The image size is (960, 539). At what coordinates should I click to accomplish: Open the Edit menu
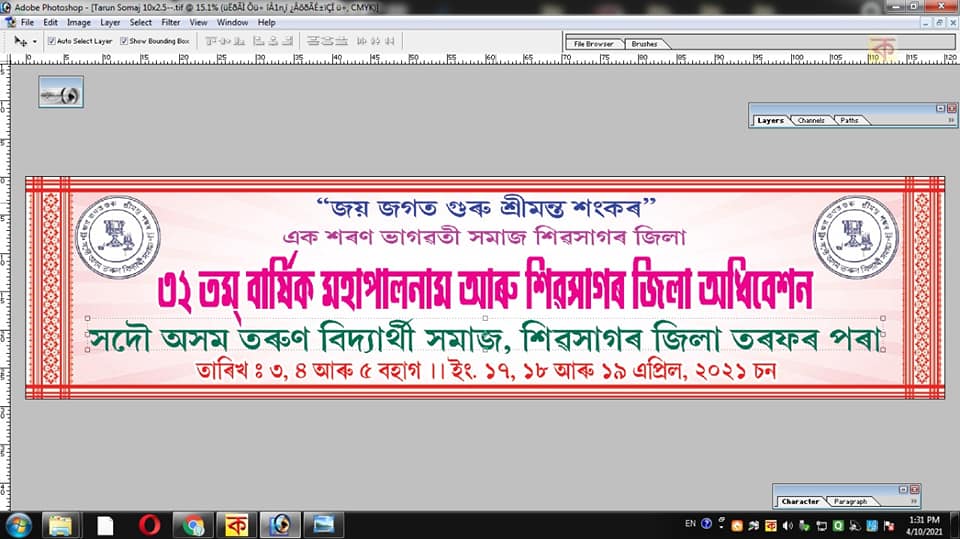click(50, 23)
